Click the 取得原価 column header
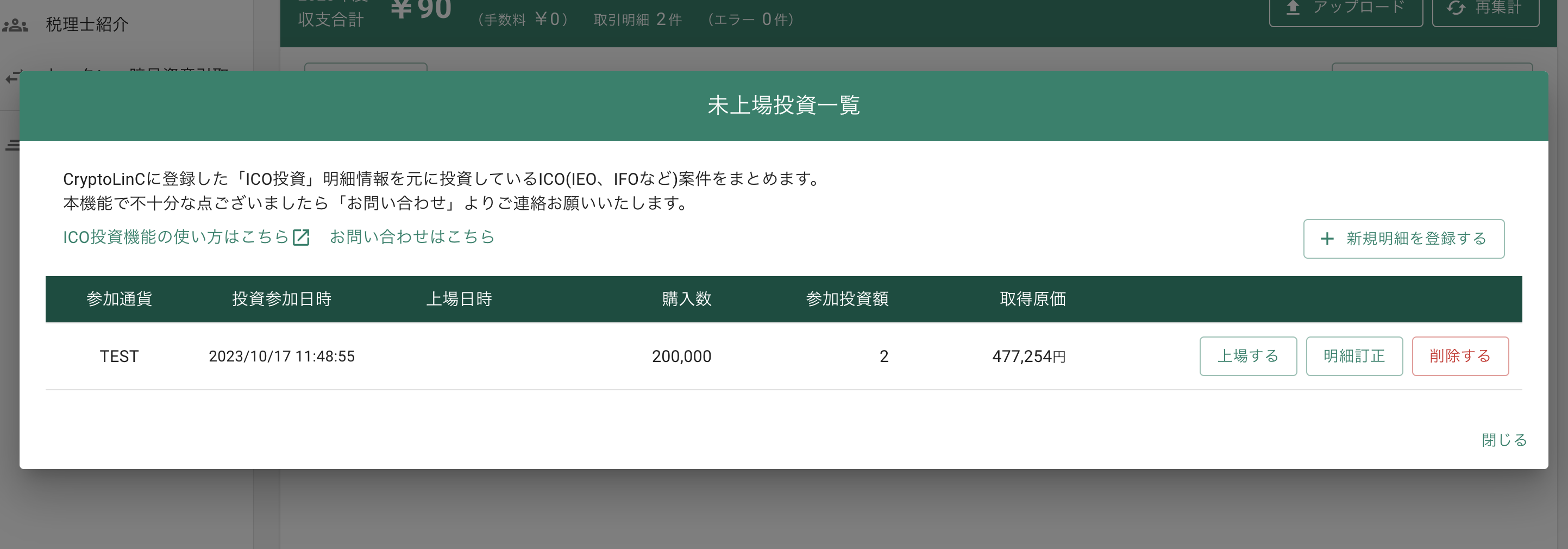This screenshot has width=1568, height=549. pos(1033,299)
